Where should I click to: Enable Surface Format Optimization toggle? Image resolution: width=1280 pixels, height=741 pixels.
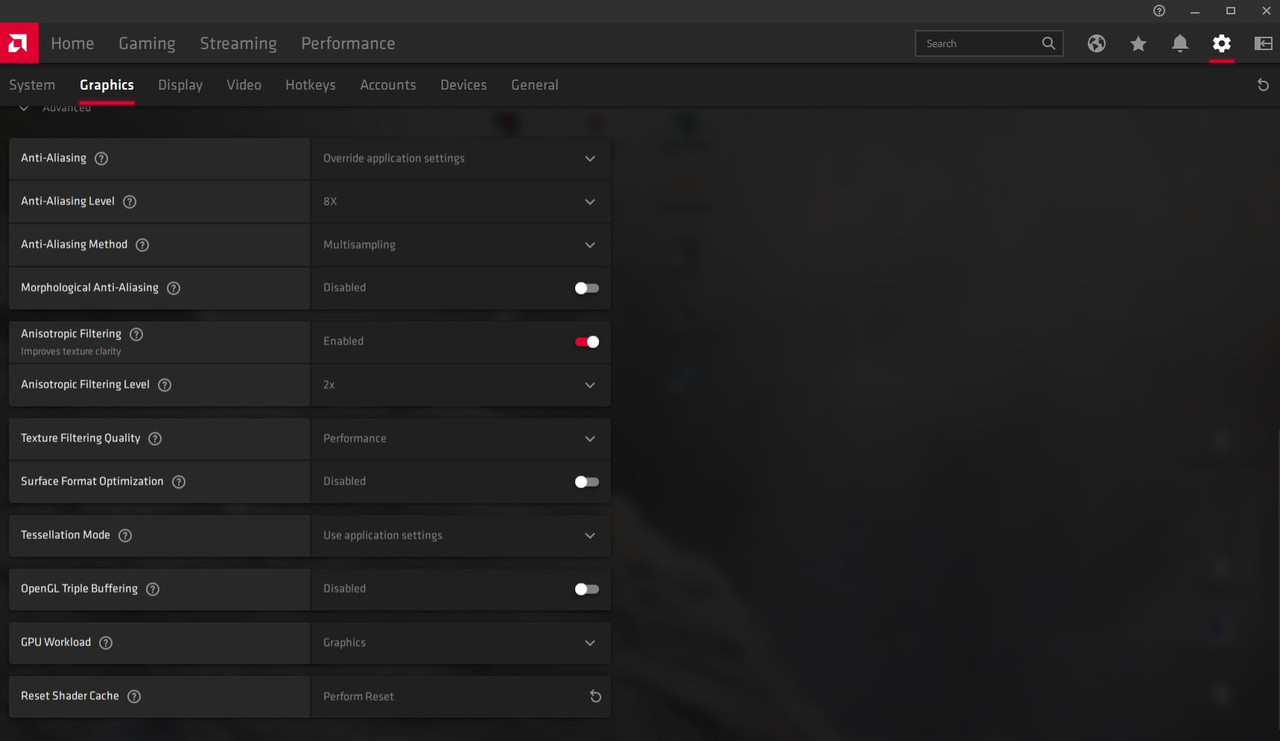pyautogui.click(x=587, y=482)
